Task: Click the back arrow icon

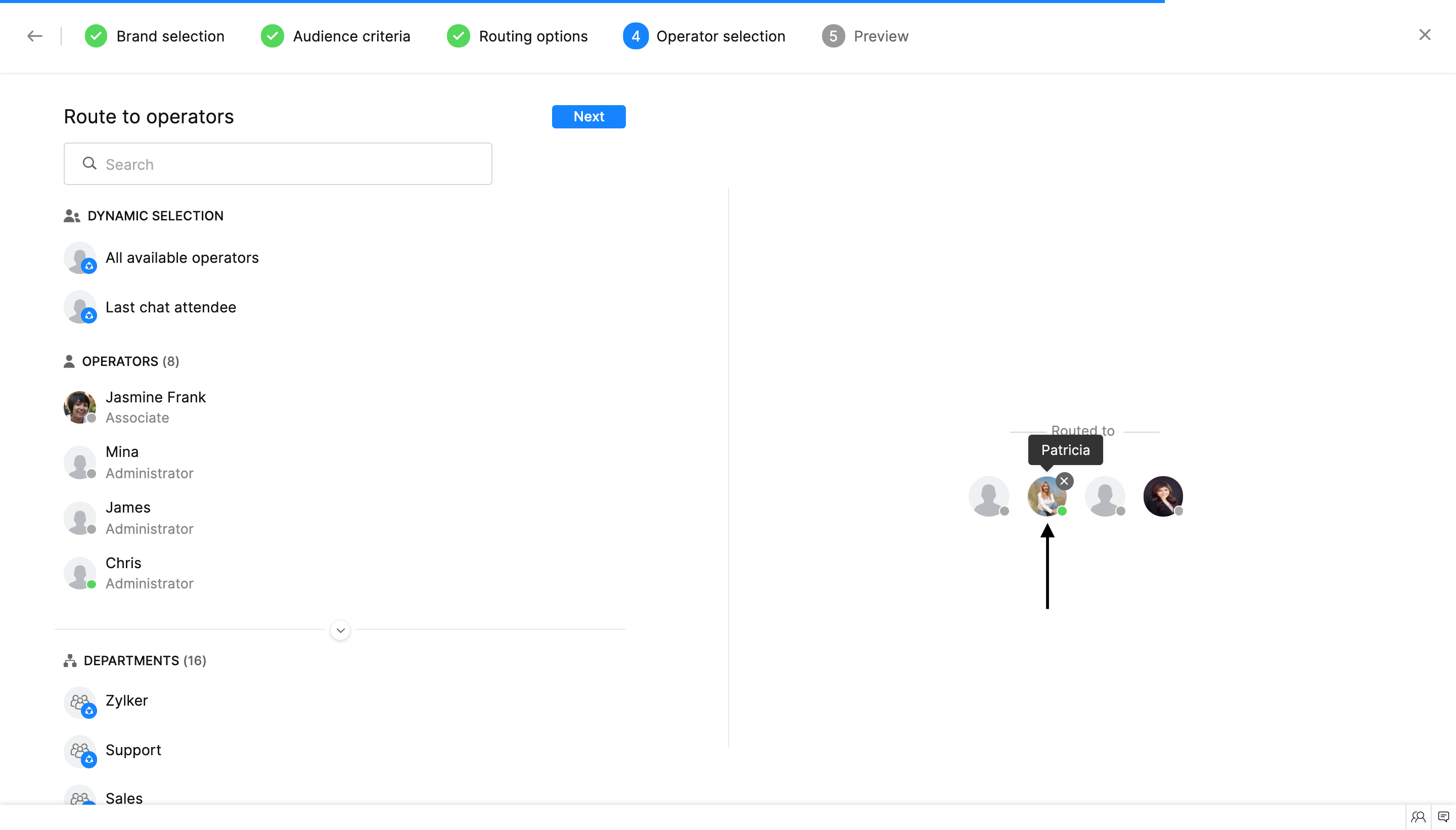Action: point(35,36)
